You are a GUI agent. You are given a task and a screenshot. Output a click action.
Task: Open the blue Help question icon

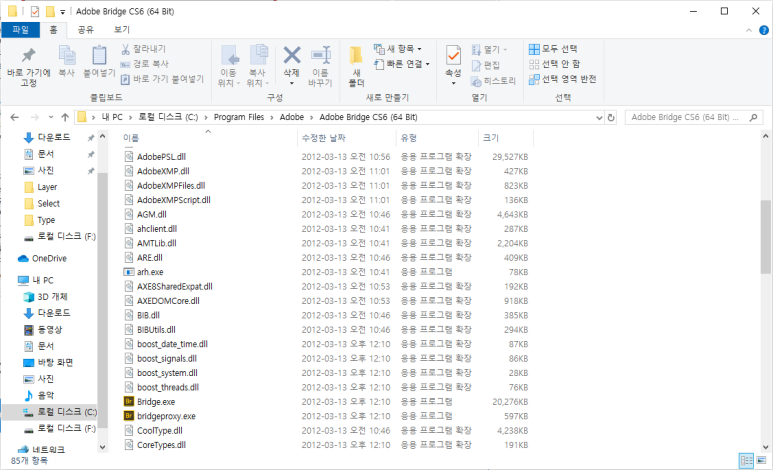tap(764, 31)
